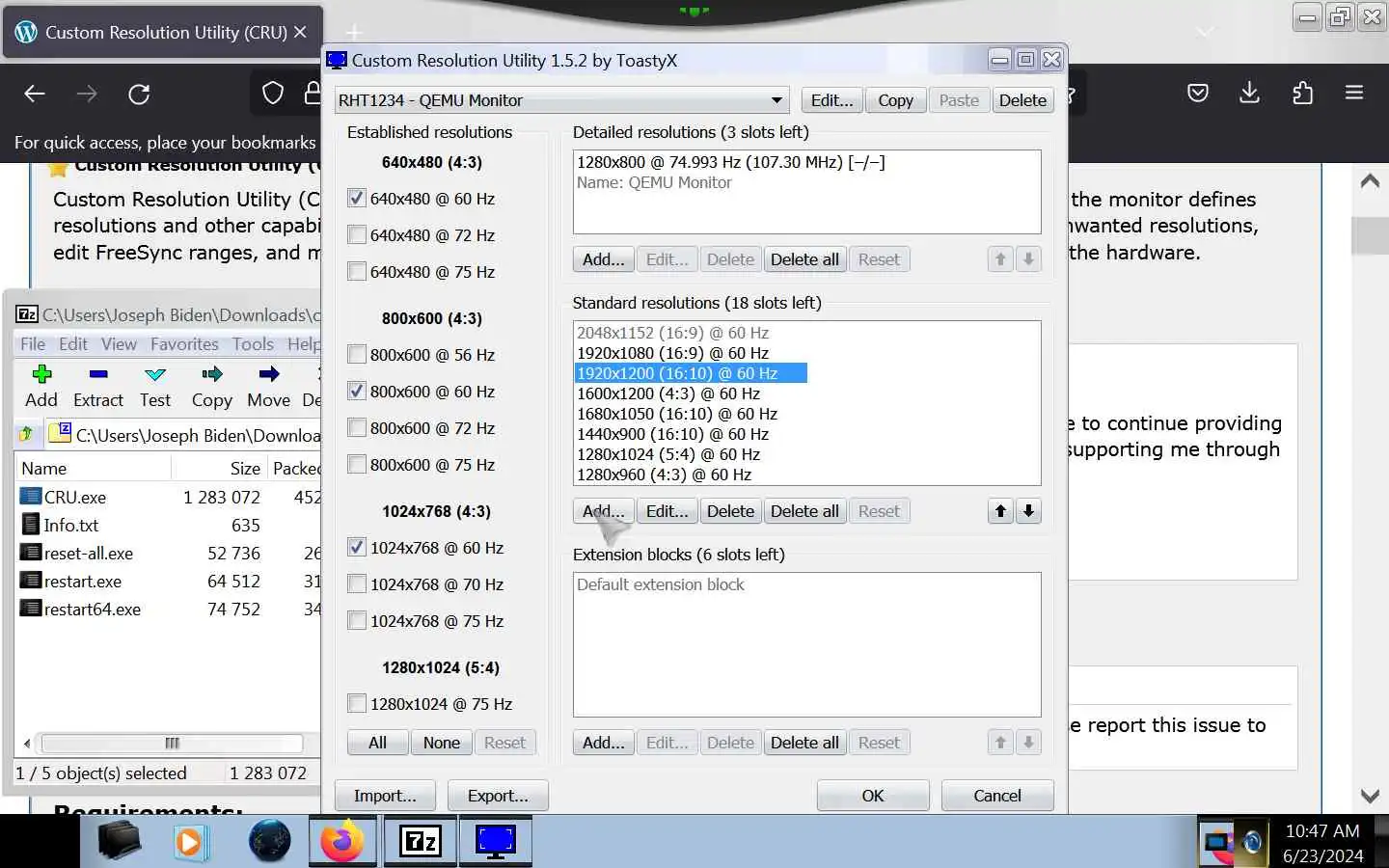This screenshot has height=868, width=1389.
Task: Open the RHT1234 QEMU Monitor dropdown
Action: click(x=561, y=100)
